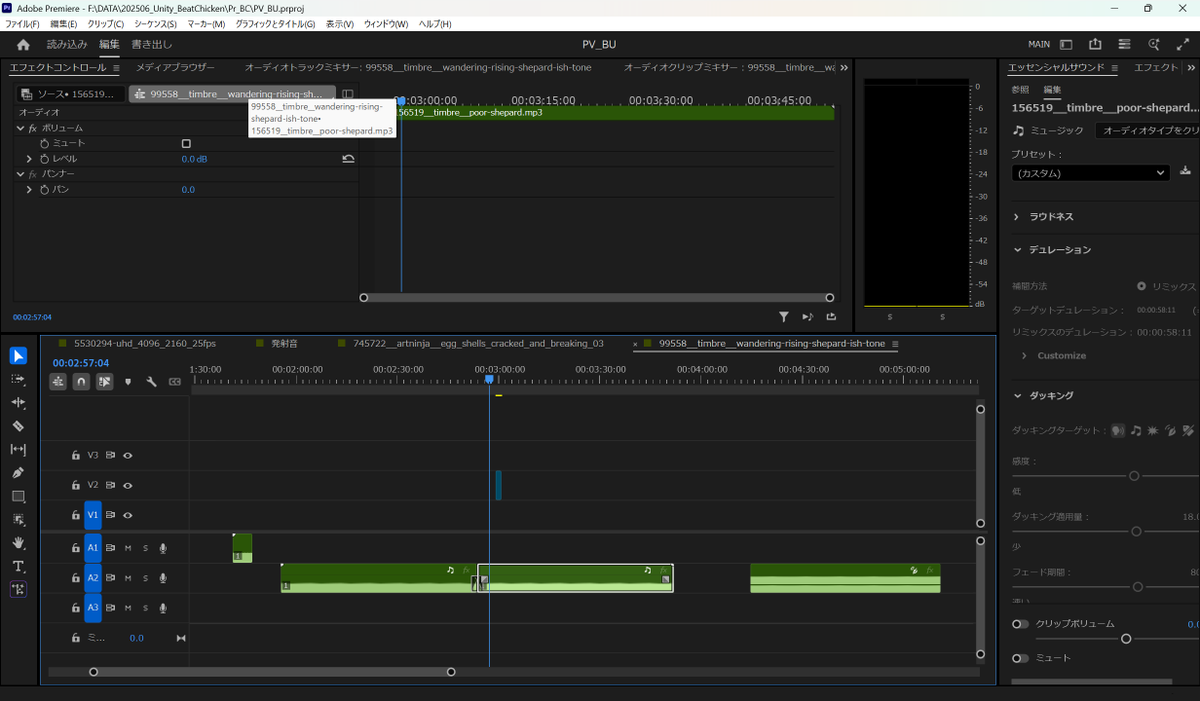Screen dimensions: 1200x701
Task: Open the File (ファイル) menu
Action: point(22,24)
